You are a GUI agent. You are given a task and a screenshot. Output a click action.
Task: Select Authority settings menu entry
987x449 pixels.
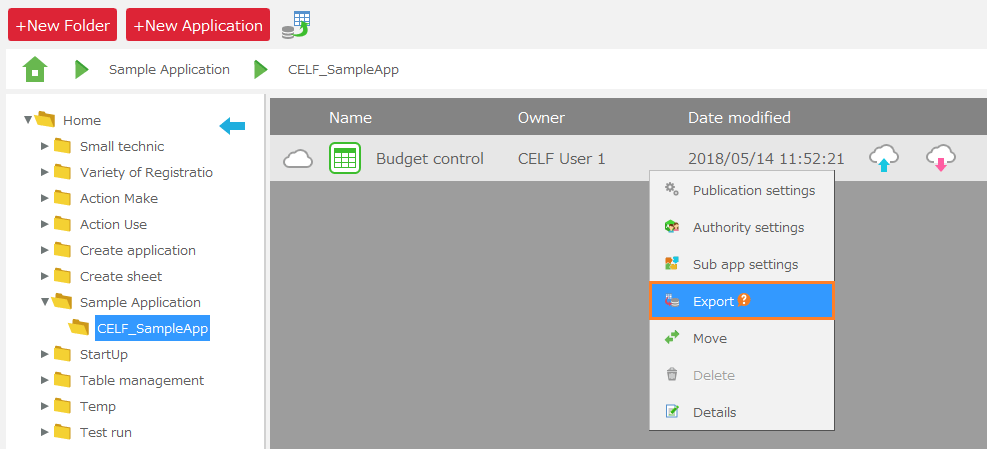pyautogui.click(x=748, y=227)
